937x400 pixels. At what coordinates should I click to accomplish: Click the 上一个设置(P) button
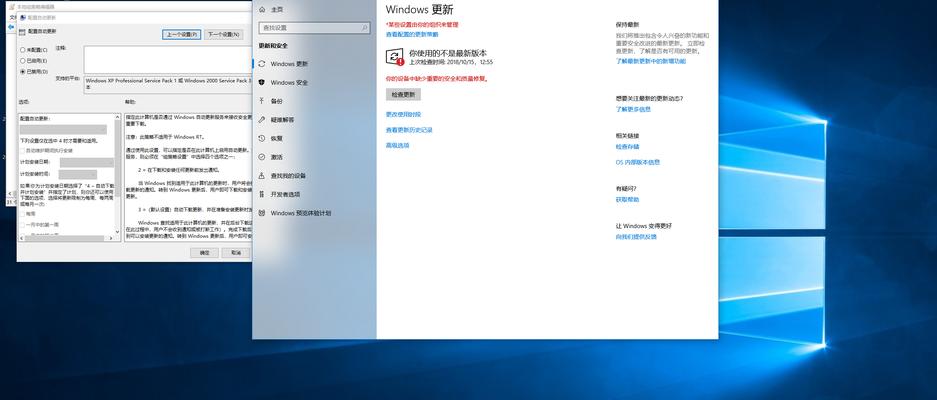(182, 35)
